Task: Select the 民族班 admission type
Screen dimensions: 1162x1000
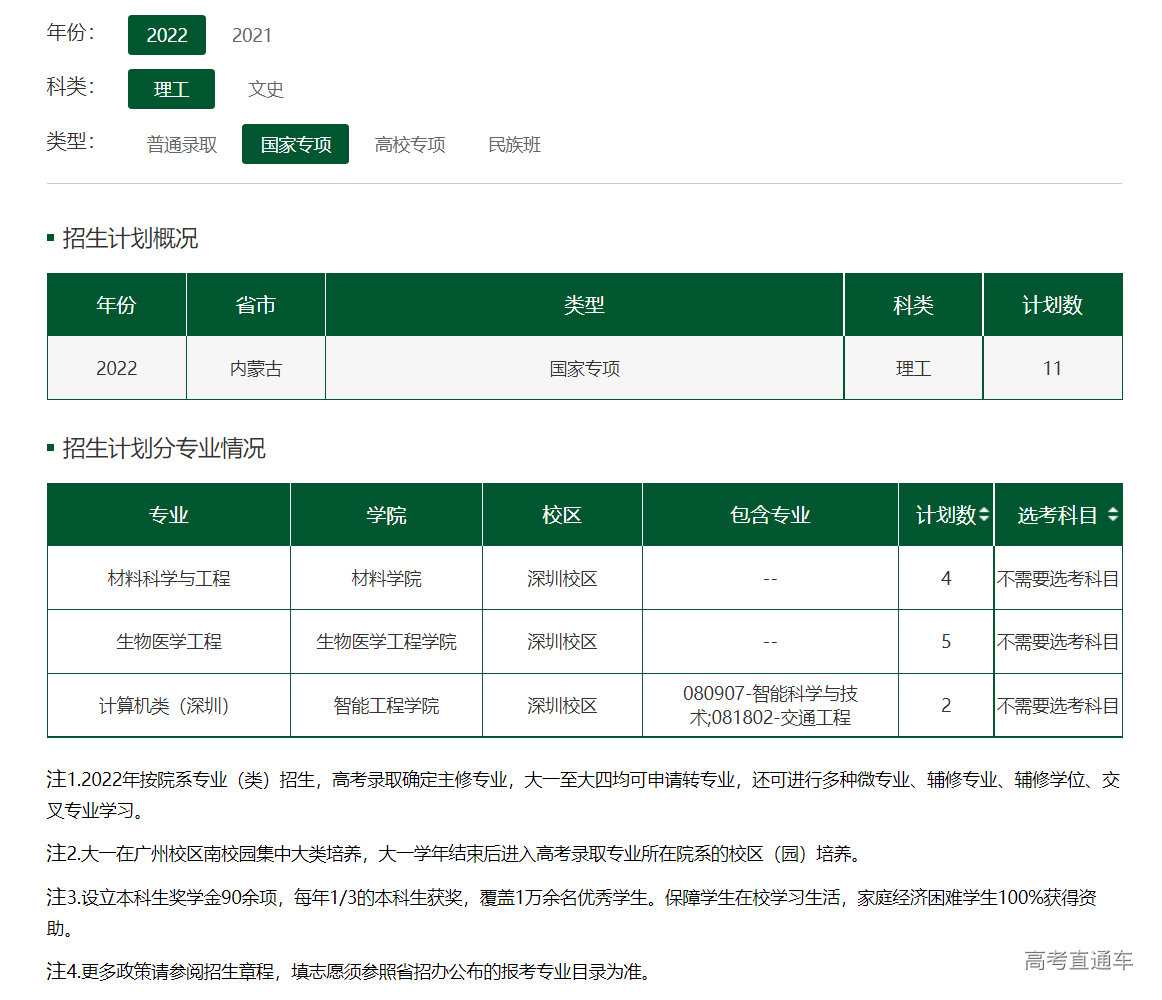Action: click(513, 144)
